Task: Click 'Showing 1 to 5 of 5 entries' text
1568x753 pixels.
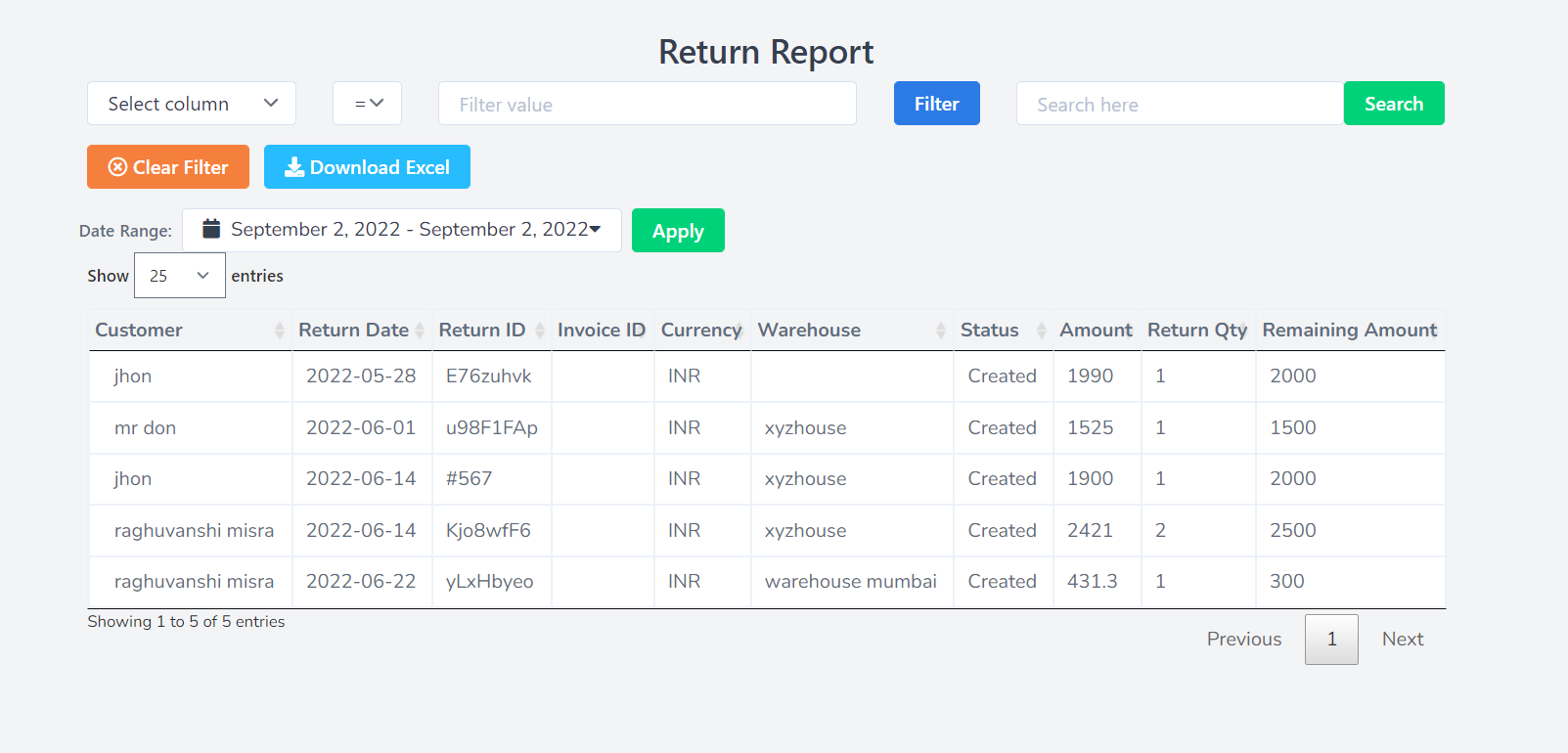Action: pyautogui.click(x=186, y=622)
